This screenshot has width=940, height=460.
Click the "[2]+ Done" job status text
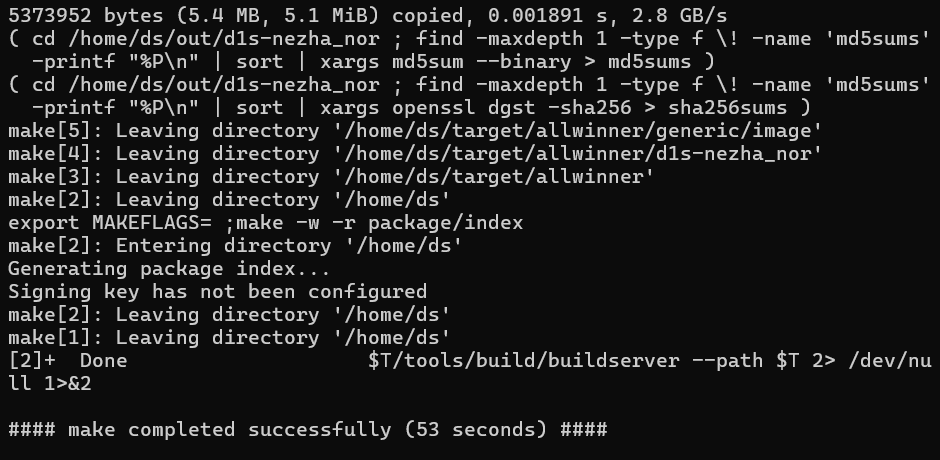click(x=68, y=361)
